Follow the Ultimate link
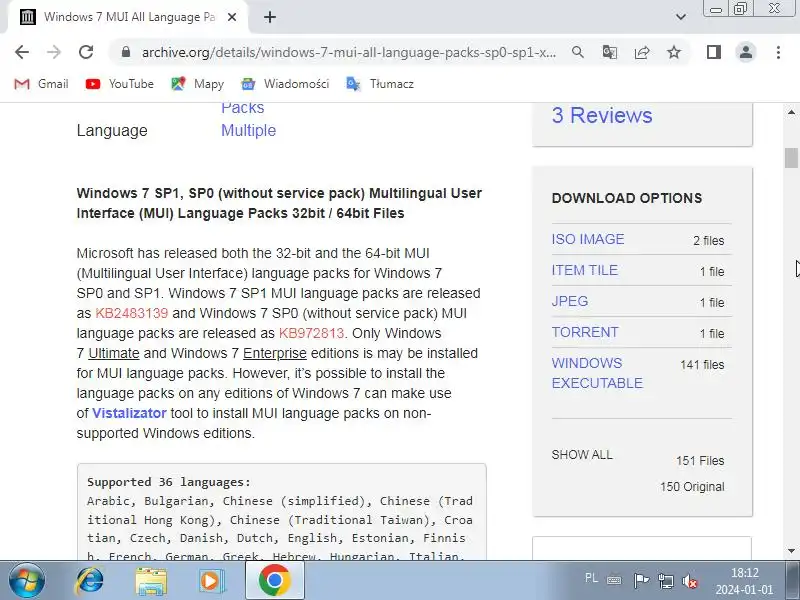Screen dimensions: 800x600 coord(114,353)
